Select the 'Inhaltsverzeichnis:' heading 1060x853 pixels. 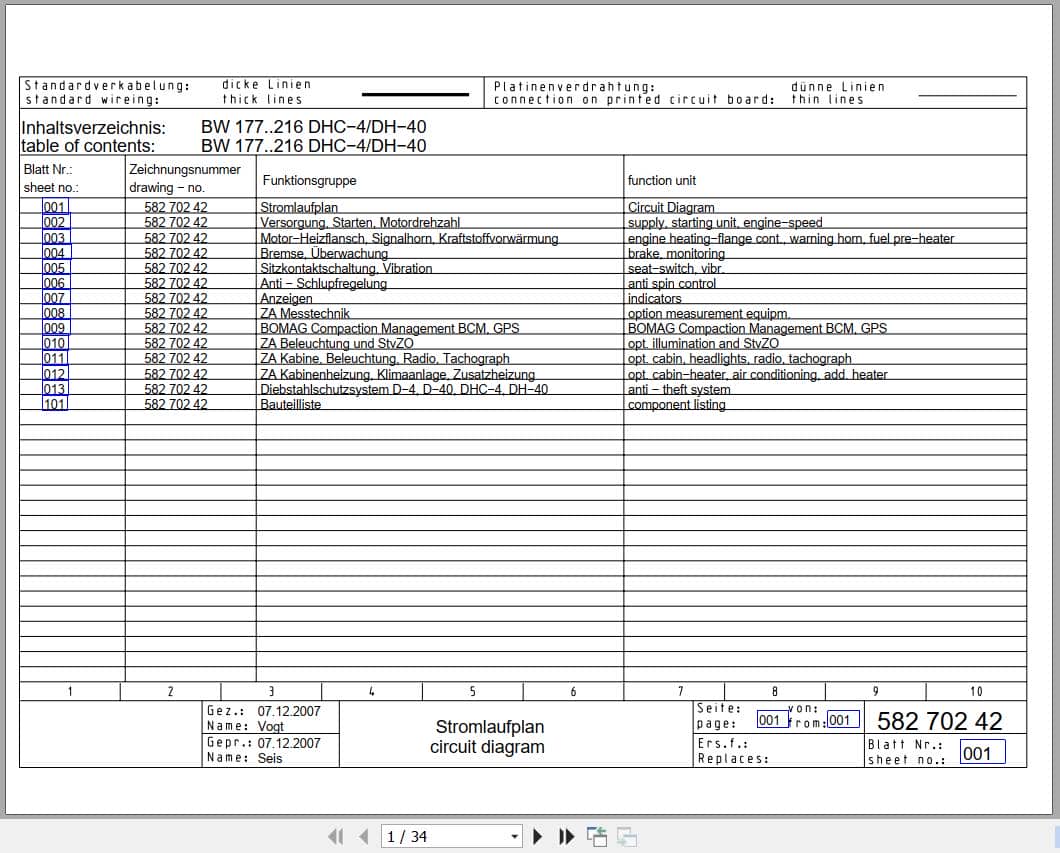tap(93, 128)
